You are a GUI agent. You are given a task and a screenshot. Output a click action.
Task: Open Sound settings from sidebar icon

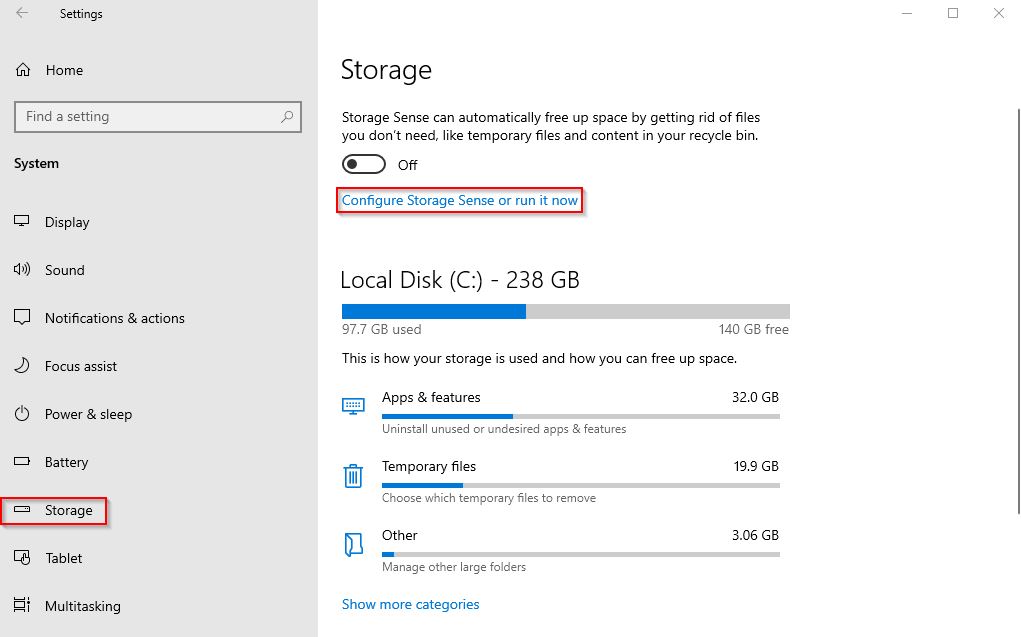22,270
